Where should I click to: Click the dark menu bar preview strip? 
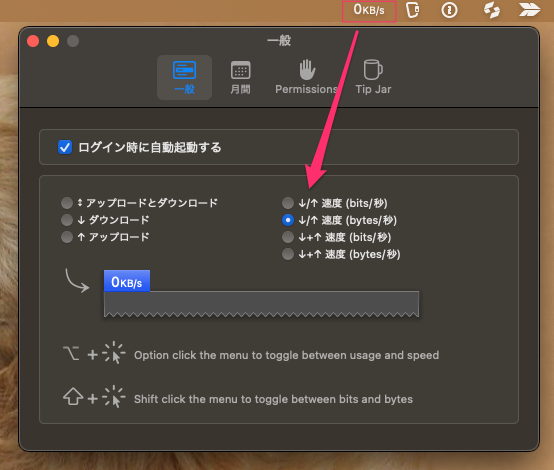tap(261, 304)
